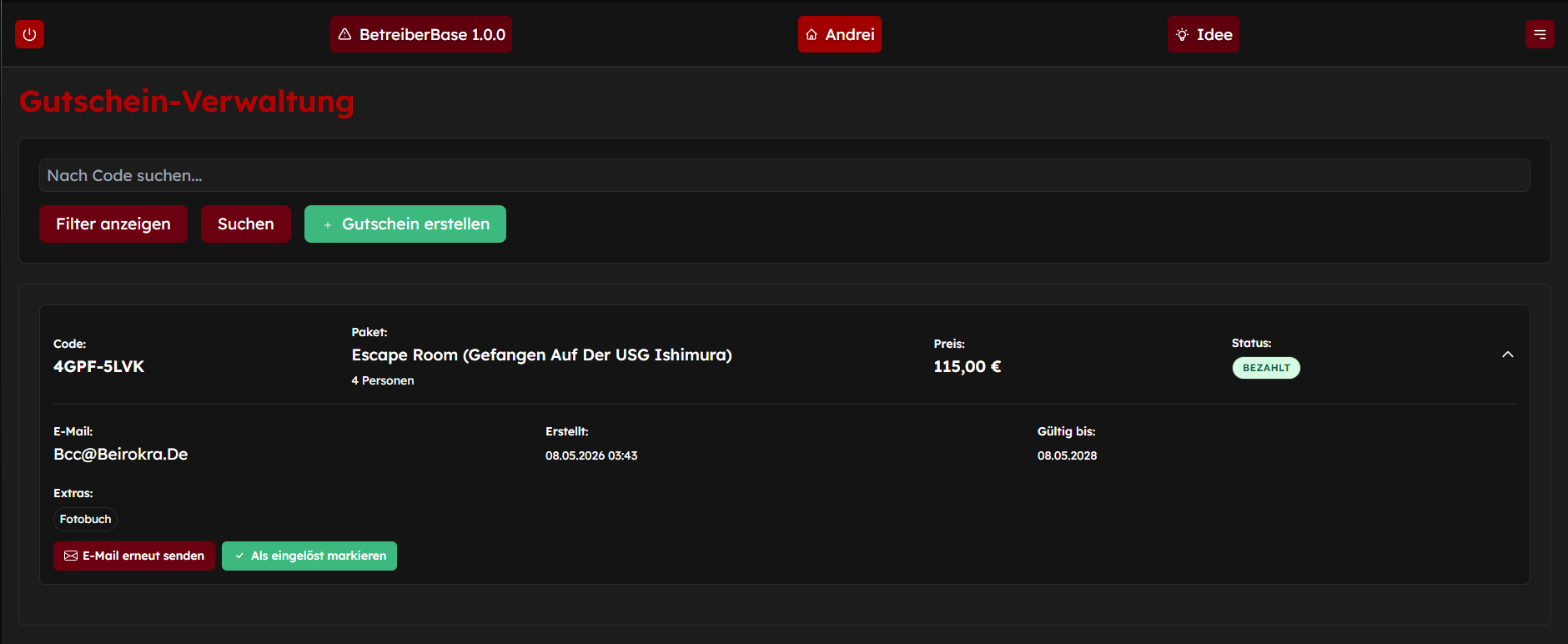Go to Andrei home button

(x=840, y=34)
